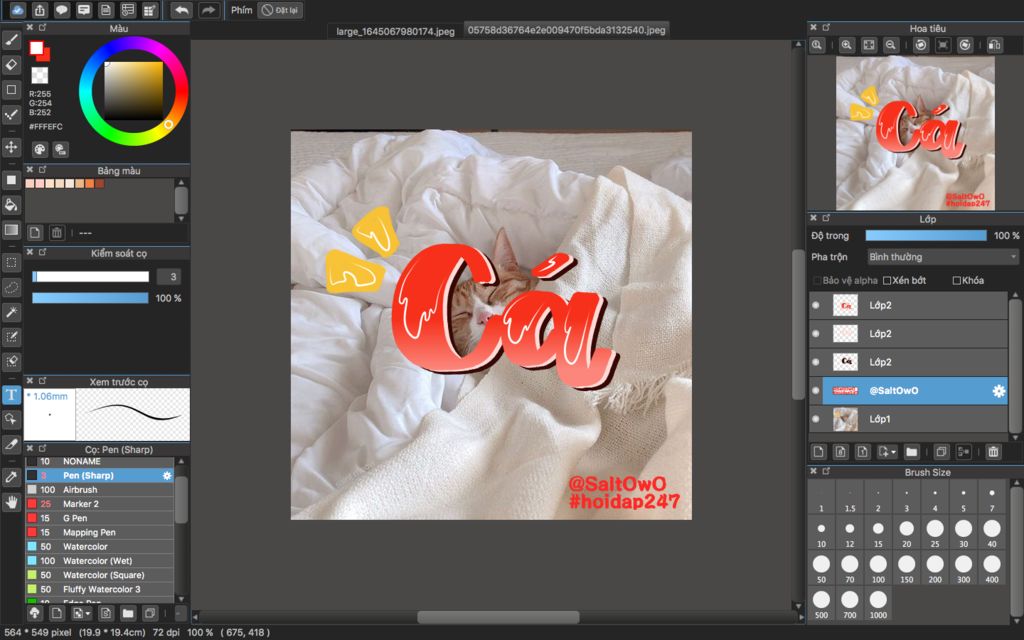Screen dimensions: 1024x640
Task: Toggle visibility of the third Lớp2 layer
Action: tap(816, 362)
